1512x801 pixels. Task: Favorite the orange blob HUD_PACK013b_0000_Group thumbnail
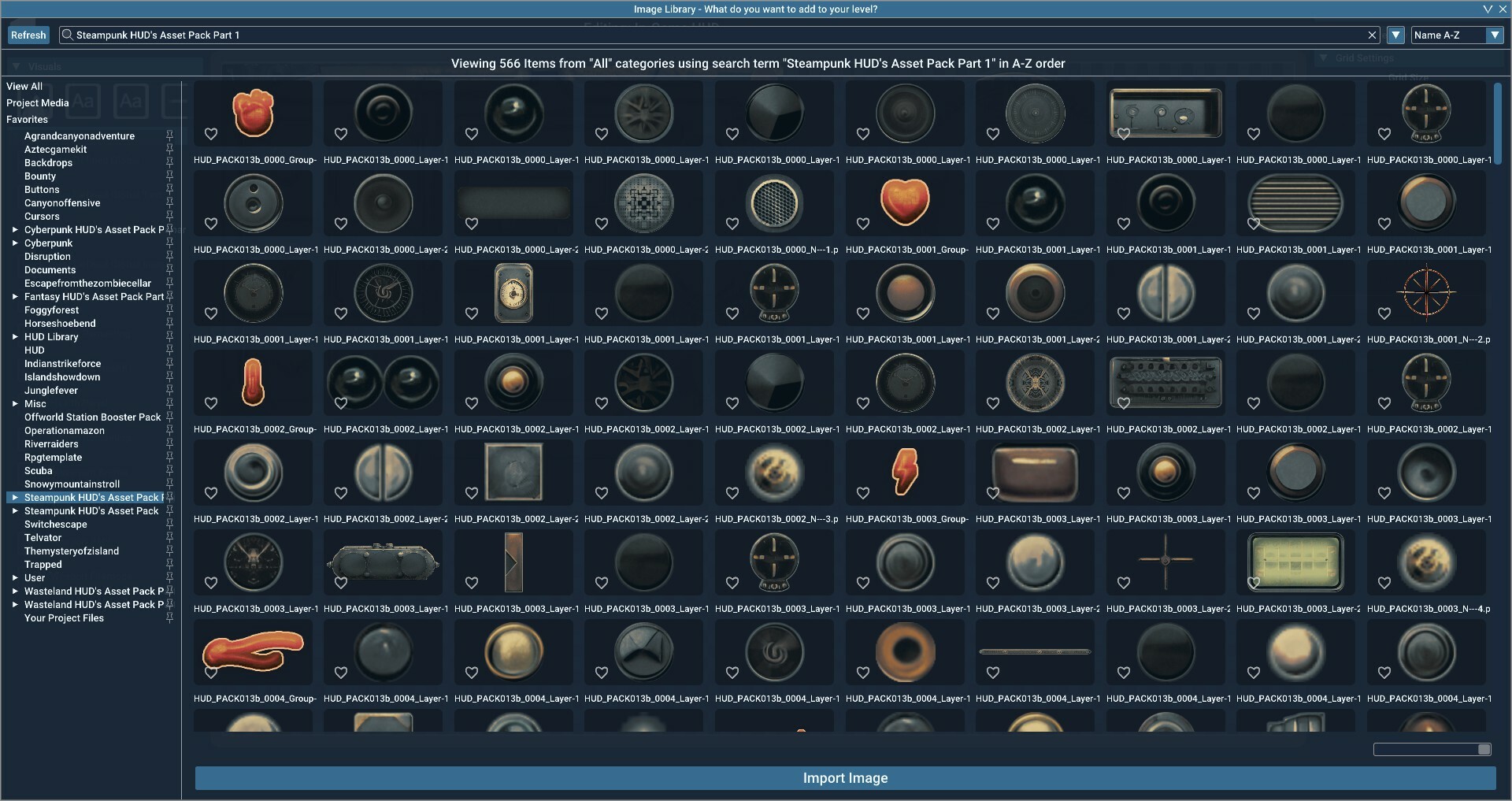(211, 134)
